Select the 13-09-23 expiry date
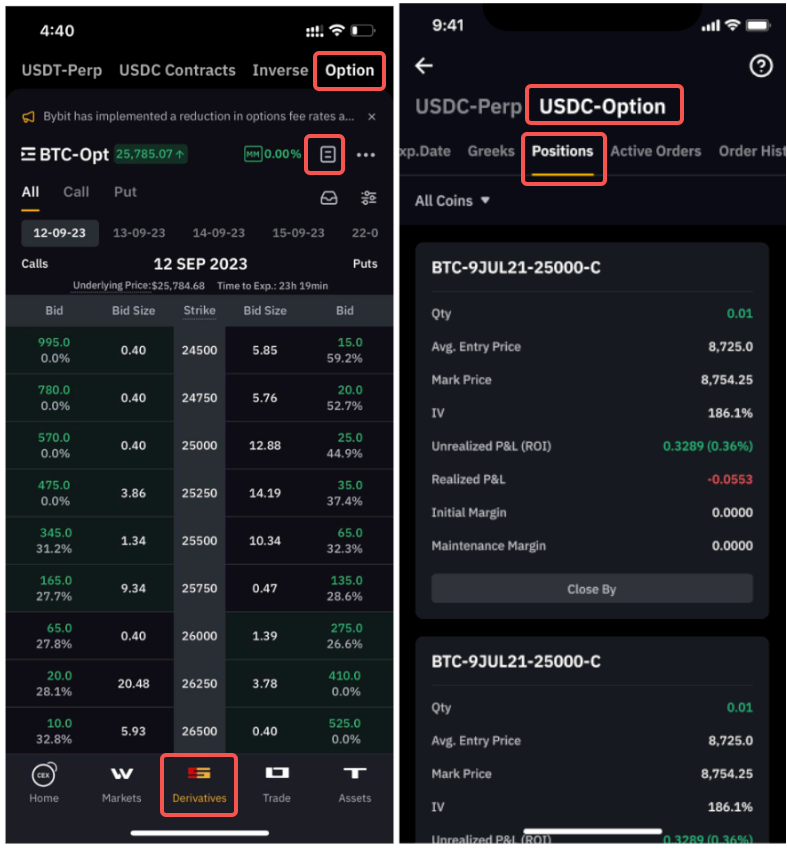787x852 pixels. [x=139, y=232]
